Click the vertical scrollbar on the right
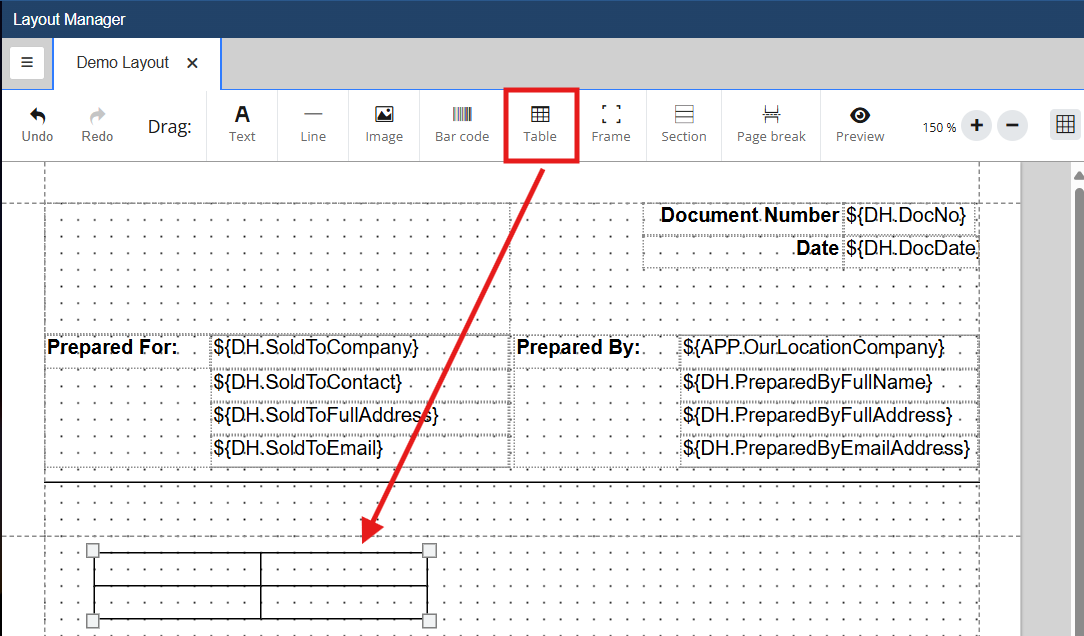Viewport: 1084px width, 636px height. tap(1078, 400)
